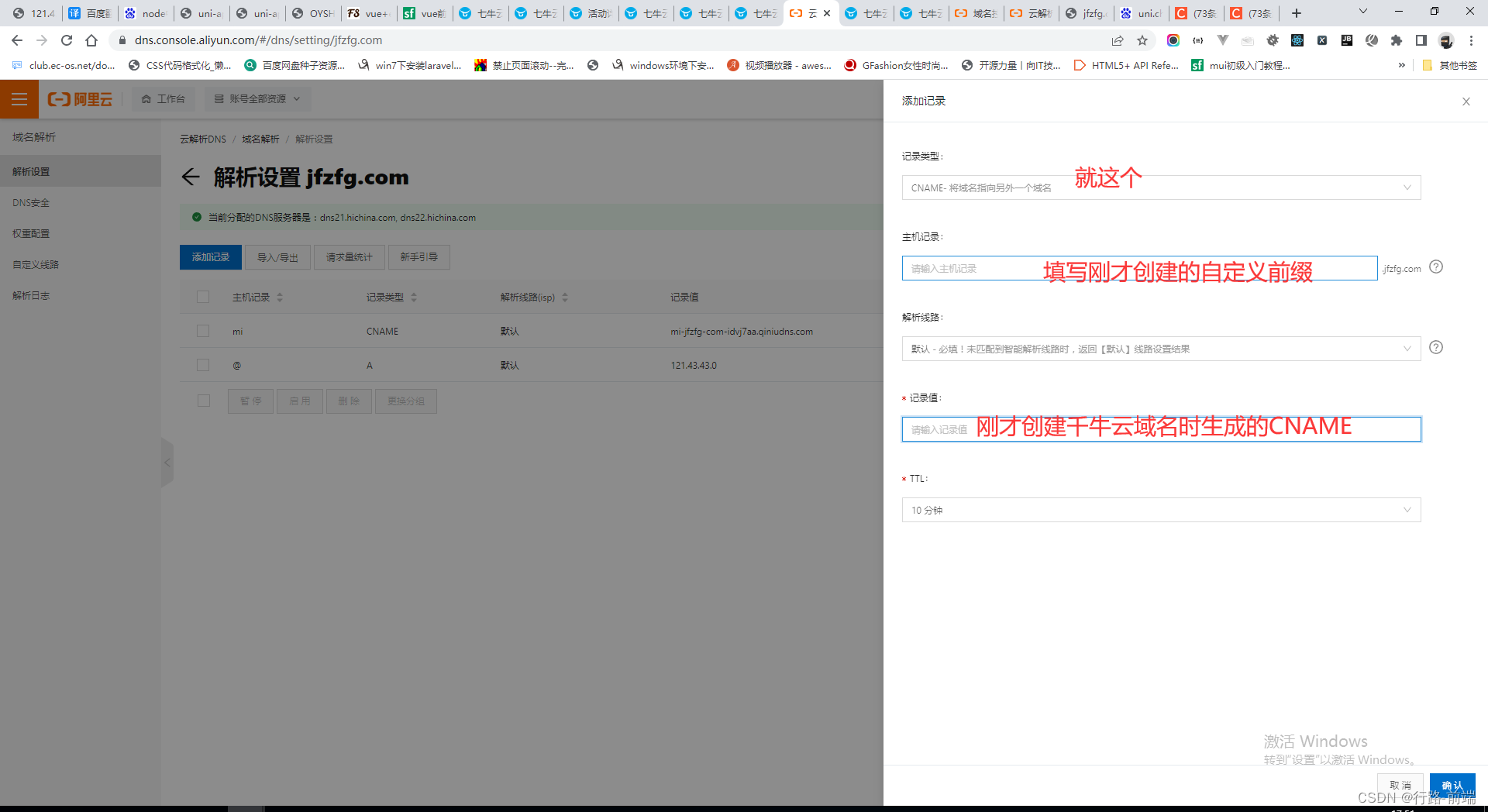Click the user profile avatar in toolbar

[1446, 40]
